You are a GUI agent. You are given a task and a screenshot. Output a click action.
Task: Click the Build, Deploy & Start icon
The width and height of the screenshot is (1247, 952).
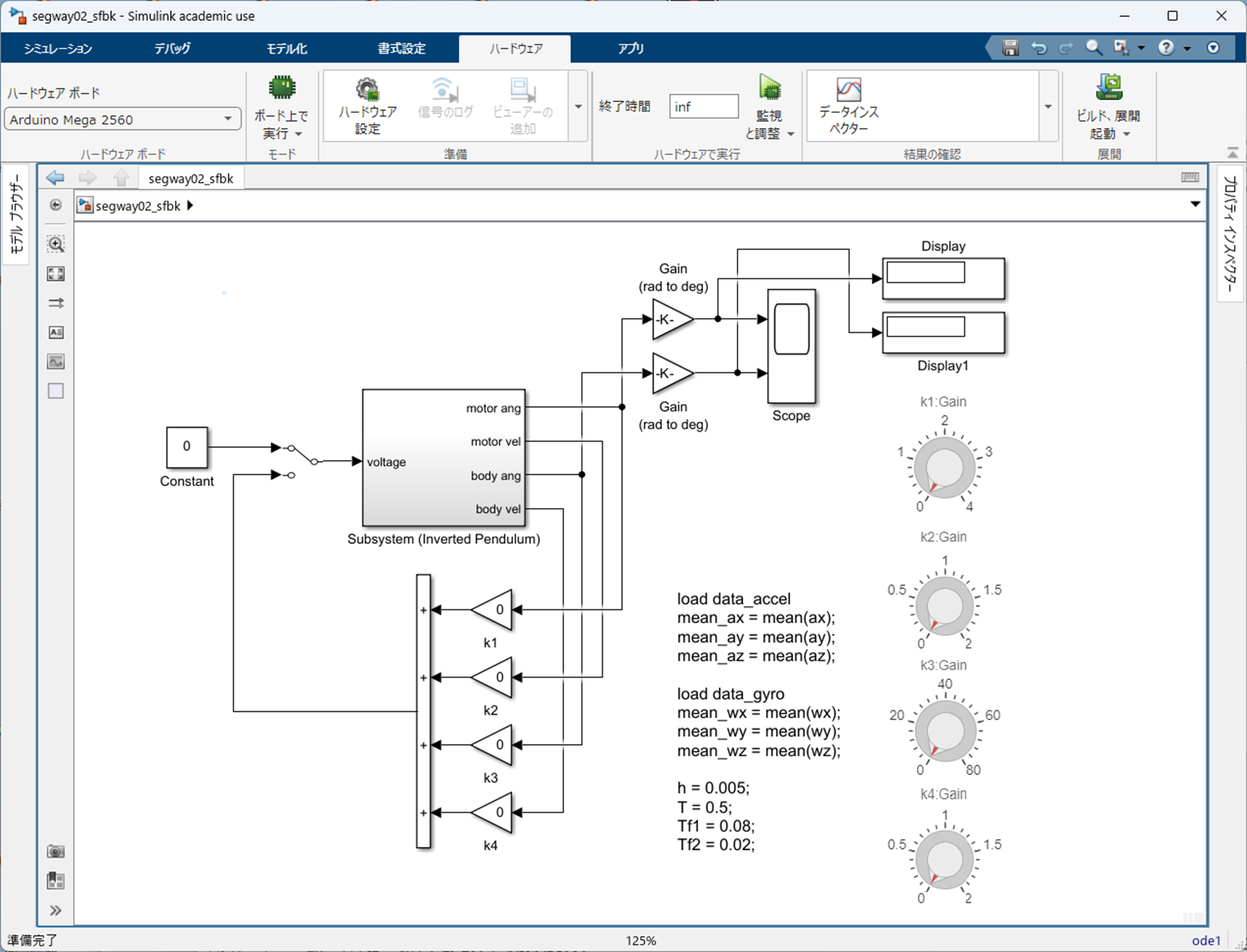1109,88
